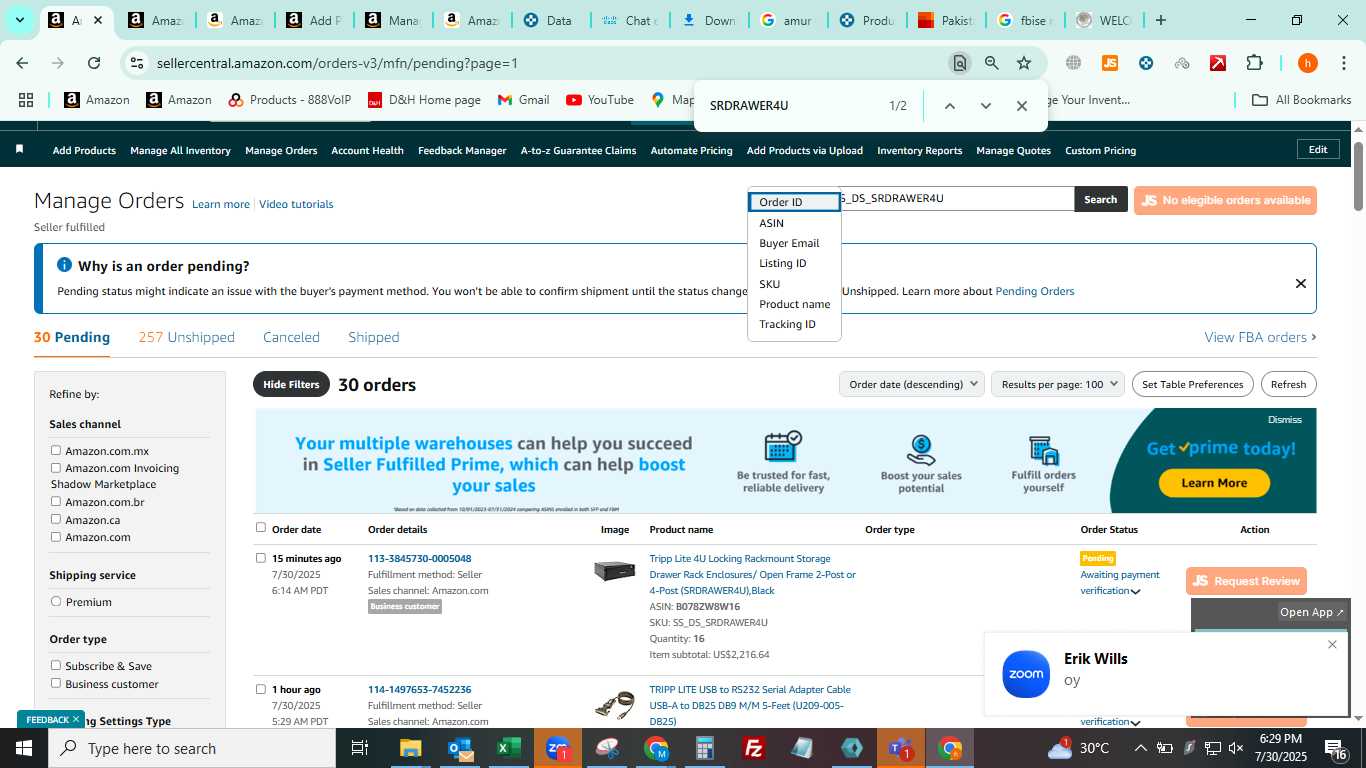Click the page vertical scrollbar
The image size is (1366, 768).
[1358, 175]
